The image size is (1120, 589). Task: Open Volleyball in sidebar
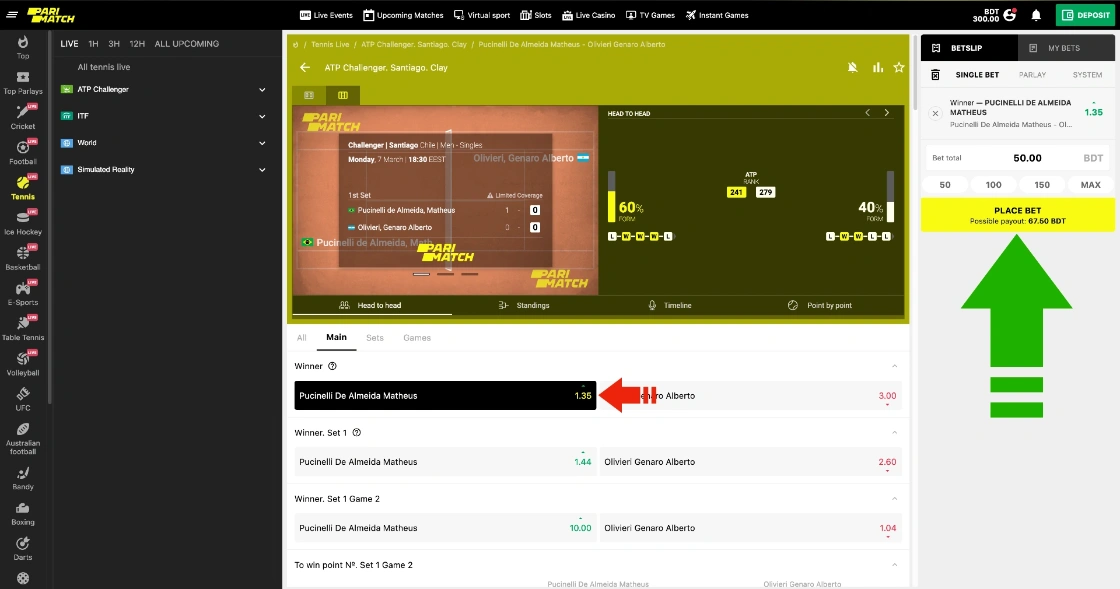coord(23,364)
